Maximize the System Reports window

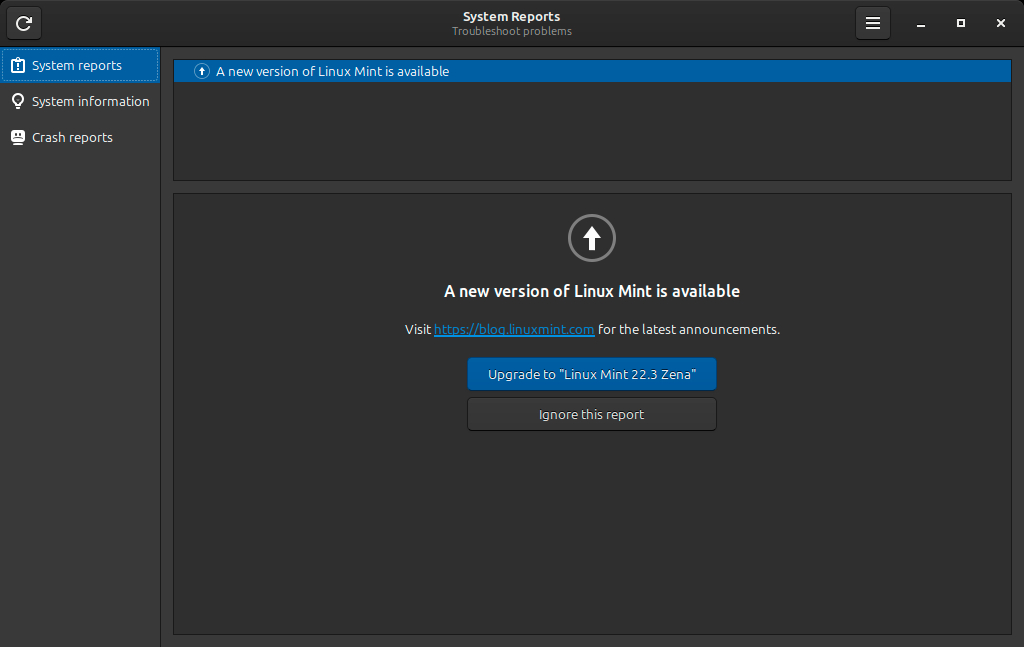coord(960,23)
